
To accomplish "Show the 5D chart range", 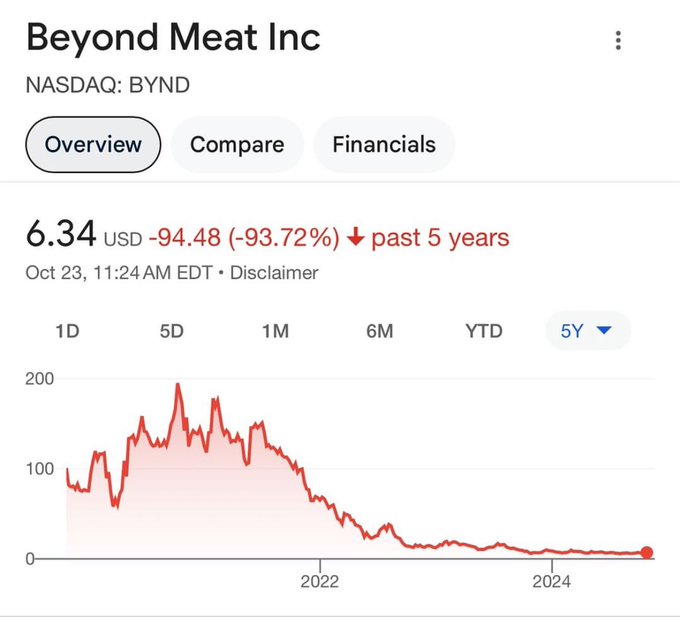I will pyautogui.click(x=171, y=331).
